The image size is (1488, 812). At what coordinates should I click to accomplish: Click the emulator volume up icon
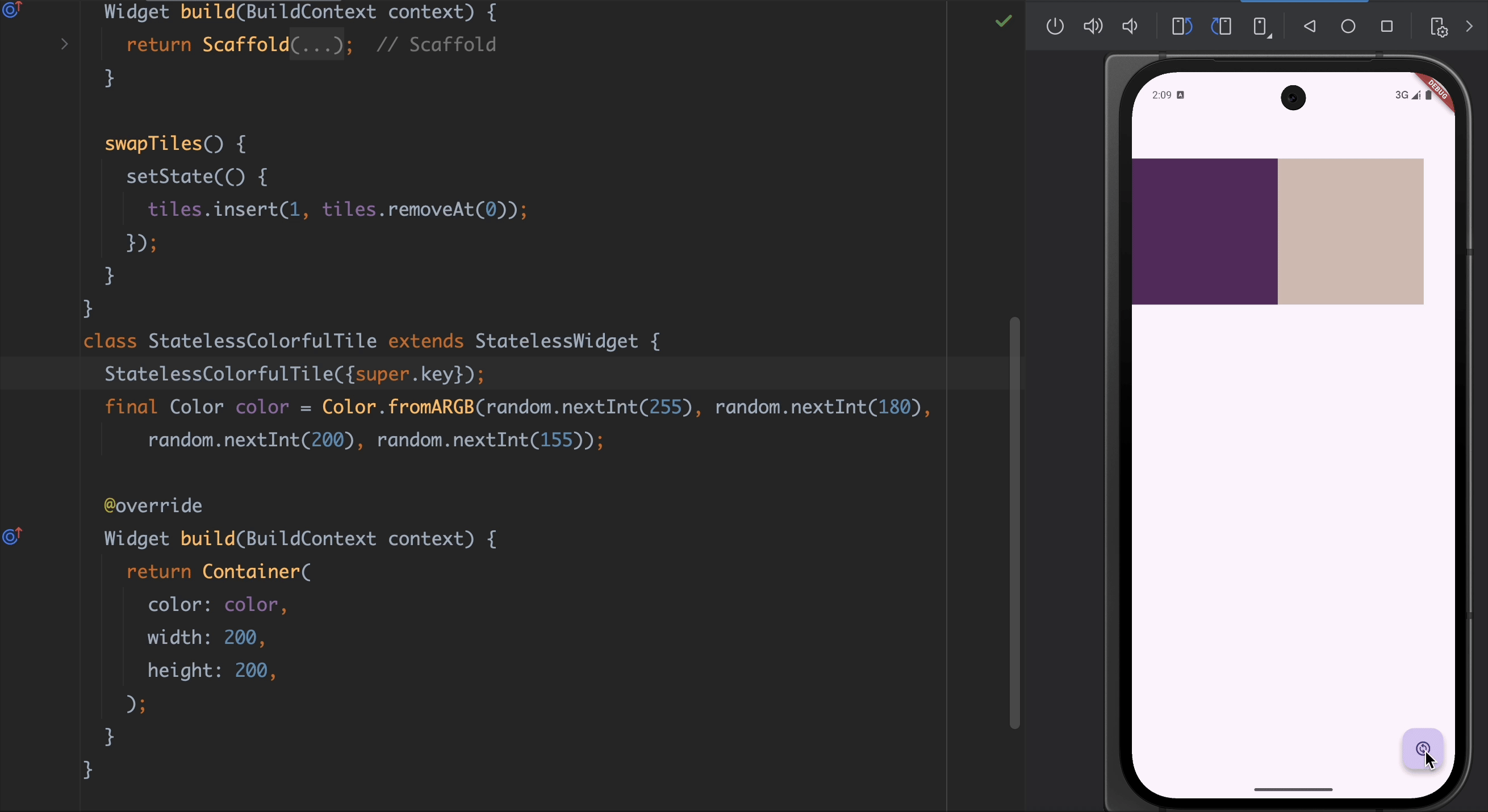1092,27
